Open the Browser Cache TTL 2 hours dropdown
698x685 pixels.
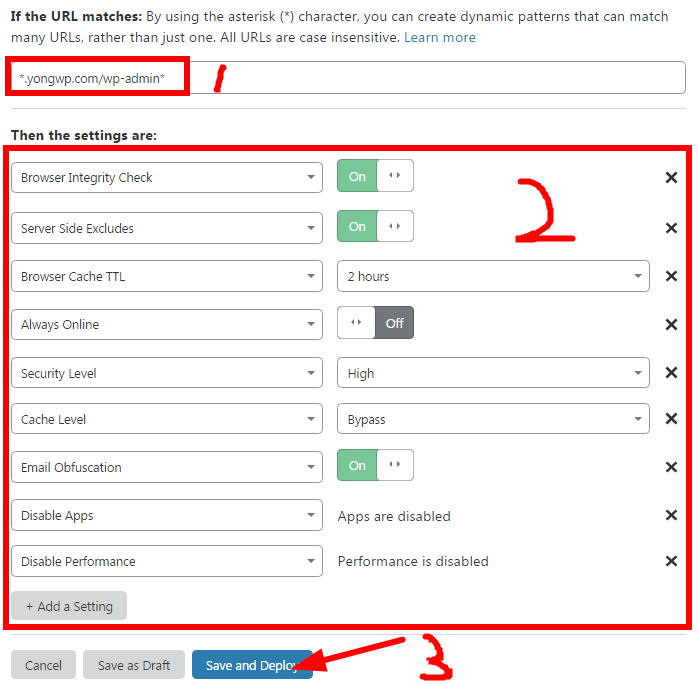(x=493, y=276)
